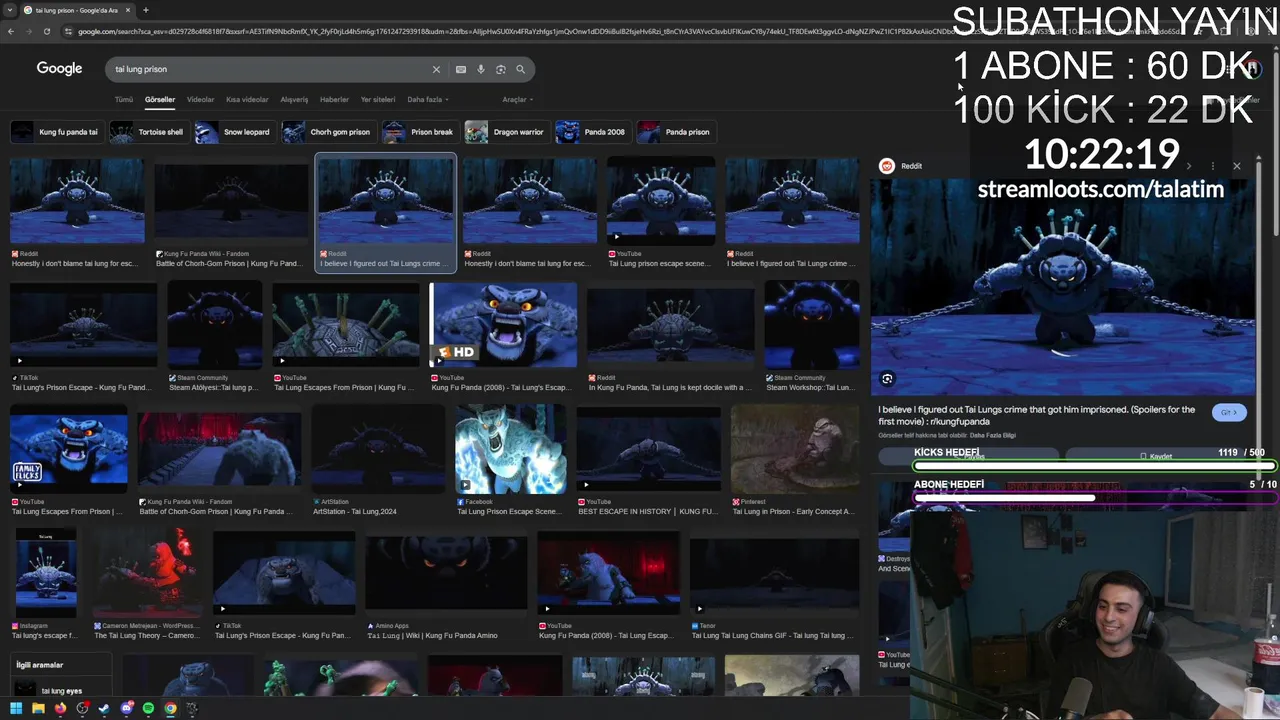This screenshot has height=720, width=1280.
Task: Open File Explorer from taskbar
Action: [38, 708]
